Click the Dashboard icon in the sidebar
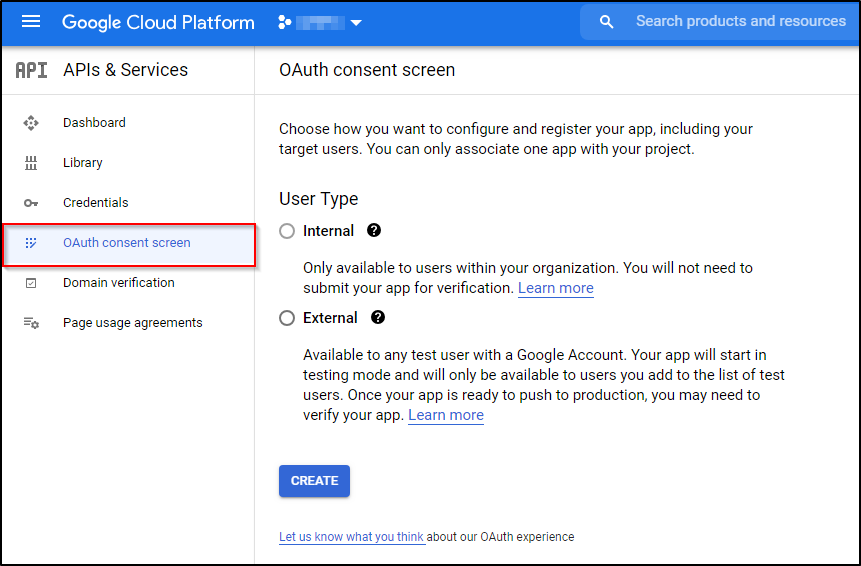861x566 pixels. point(31,123)
